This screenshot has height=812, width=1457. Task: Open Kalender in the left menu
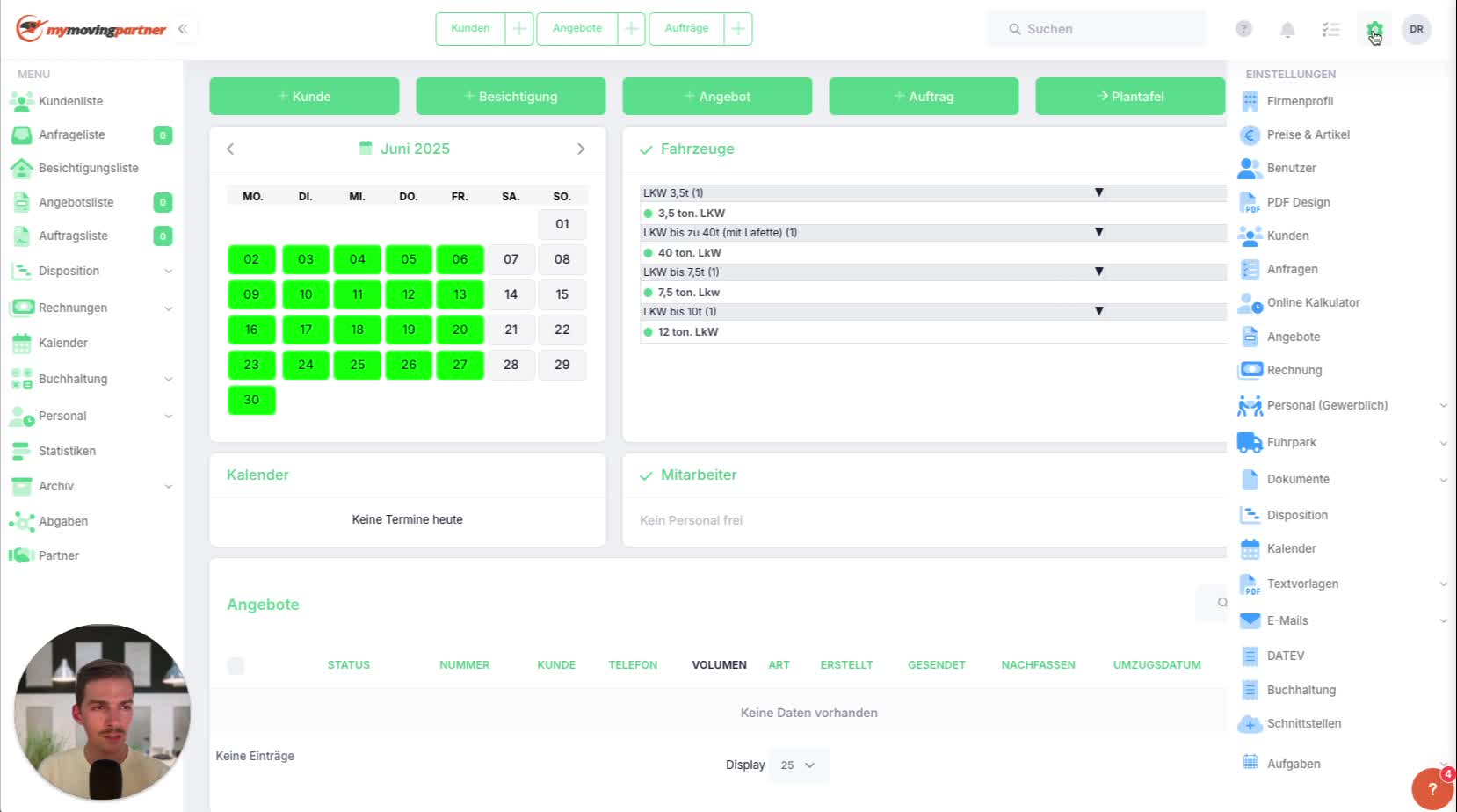[63, 344]
